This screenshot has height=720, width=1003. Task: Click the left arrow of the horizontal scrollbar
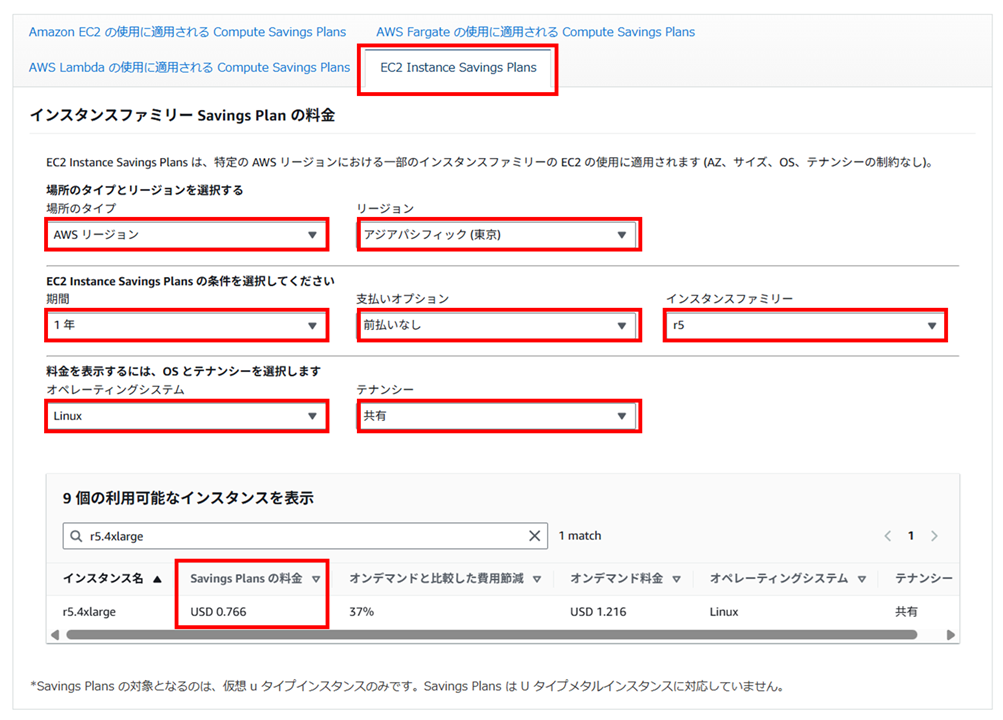(x=55, y=635)
